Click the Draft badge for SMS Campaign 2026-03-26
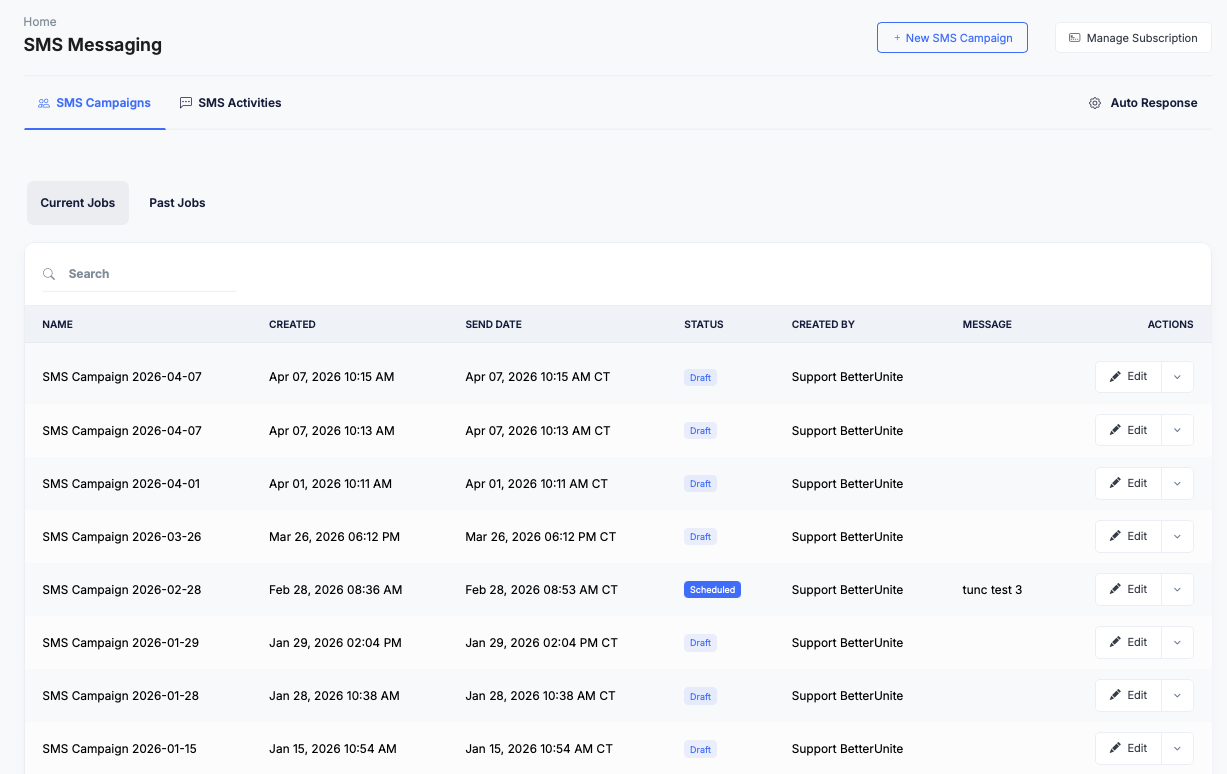Screen dimensions: 1227x774 tap(700, 537)
